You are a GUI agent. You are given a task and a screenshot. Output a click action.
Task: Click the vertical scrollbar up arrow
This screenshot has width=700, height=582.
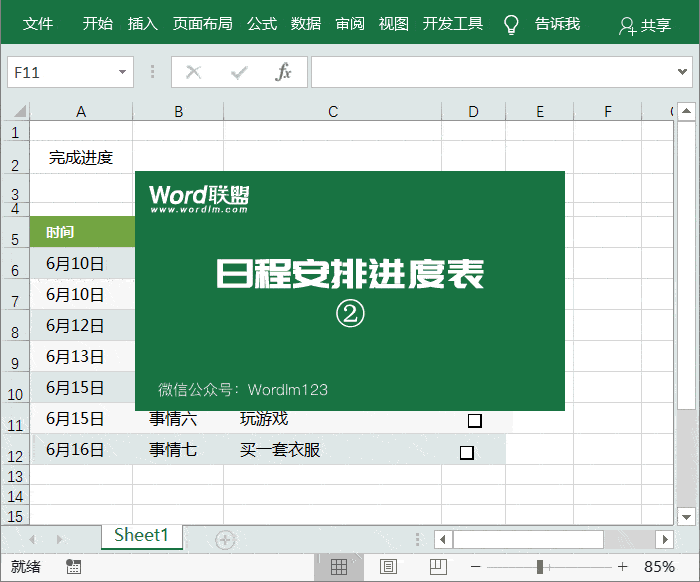pyautogui.click(x=686, y=111)
